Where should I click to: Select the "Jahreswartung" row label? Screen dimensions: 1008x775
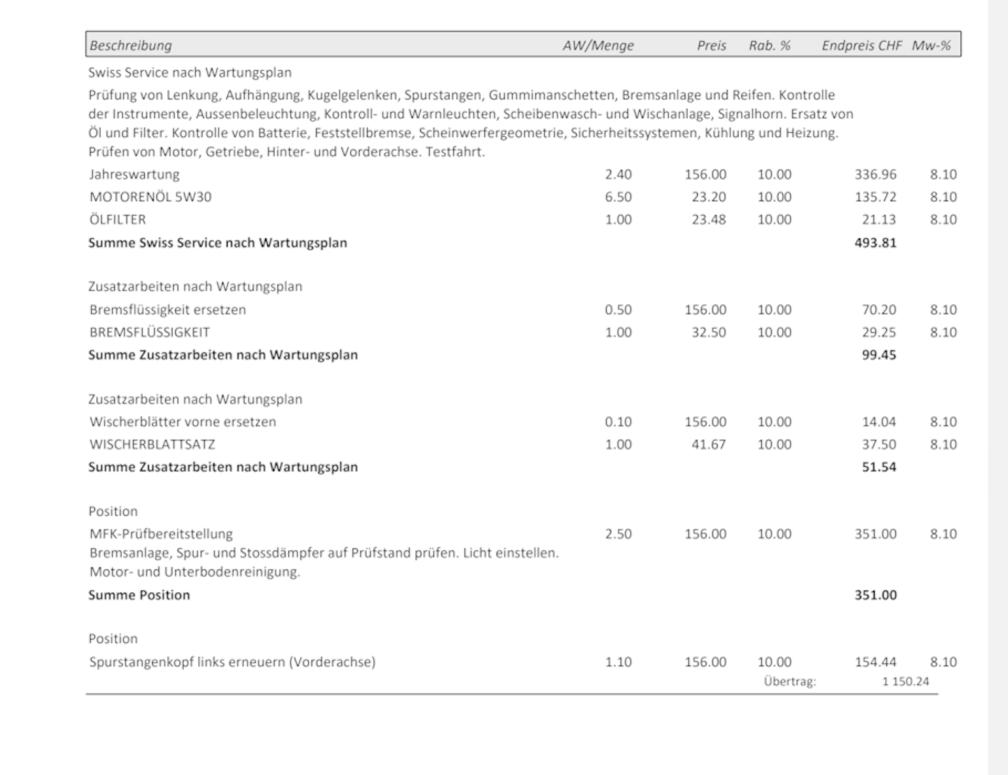pyautogui.click(x=134, y=174)
